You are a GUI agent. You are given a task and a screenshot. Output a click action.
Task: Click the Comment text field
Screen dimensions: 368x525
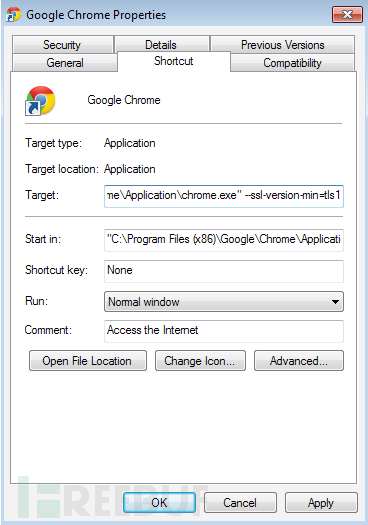[224, 331]
